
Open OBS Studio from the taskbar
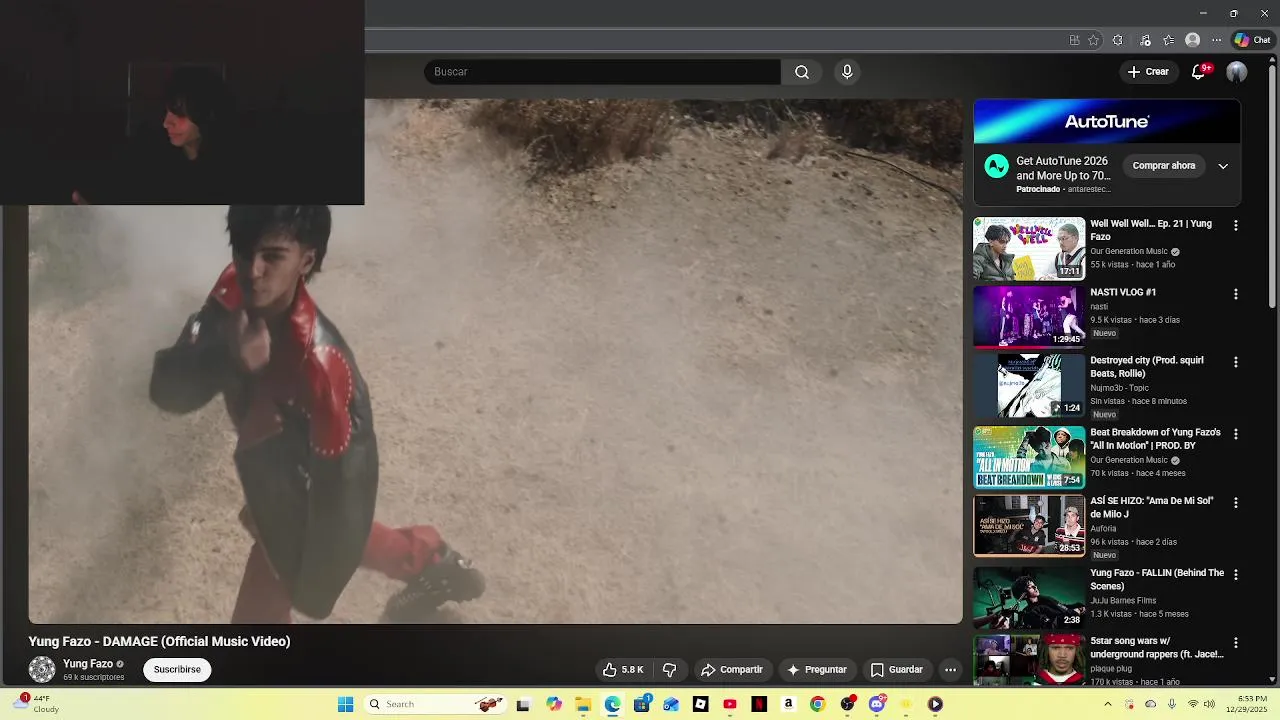[847, 704]
